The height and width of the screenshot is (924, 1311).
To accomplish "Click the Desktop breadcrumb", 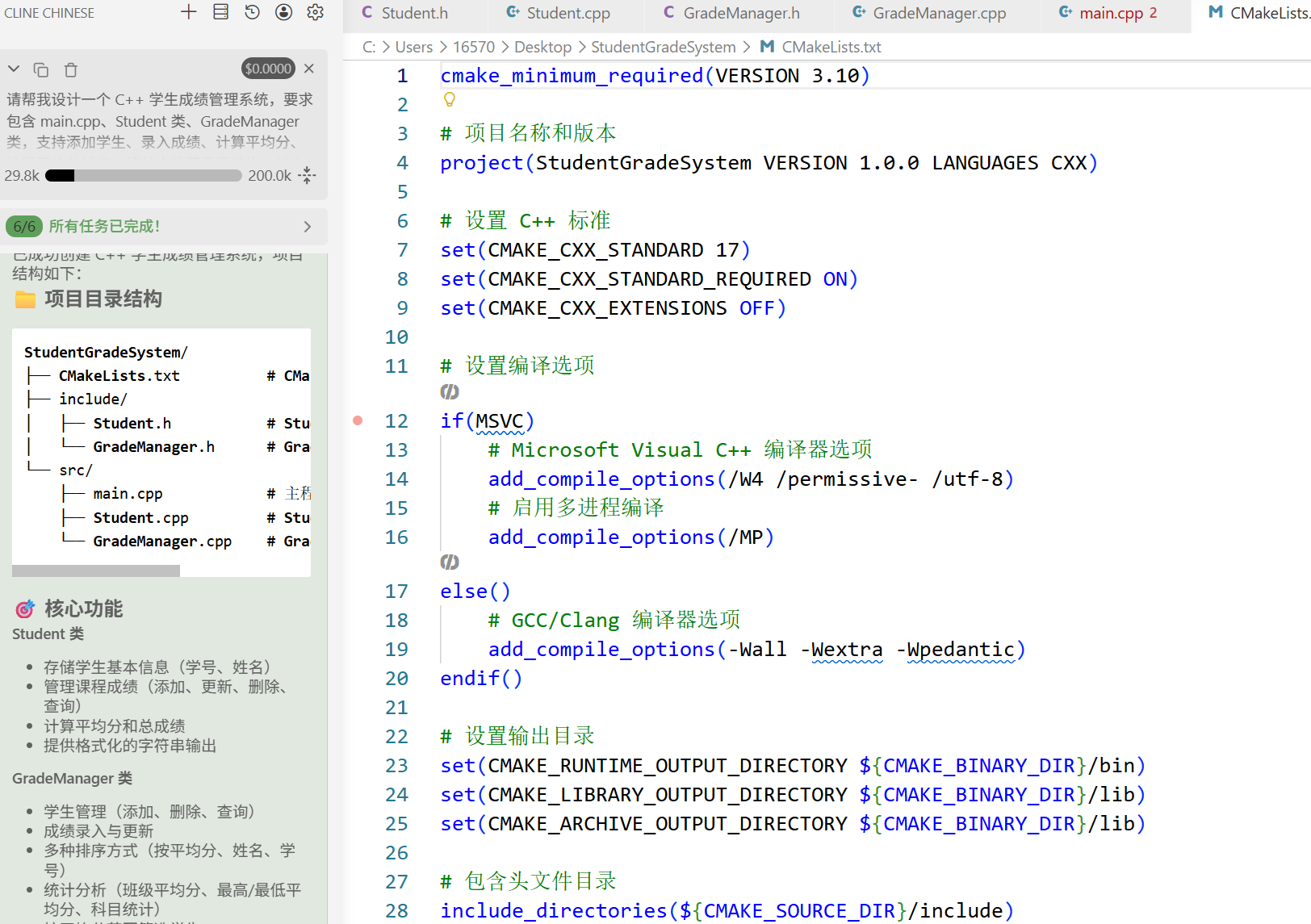I will pyautogui.click(x=542, y=47).
